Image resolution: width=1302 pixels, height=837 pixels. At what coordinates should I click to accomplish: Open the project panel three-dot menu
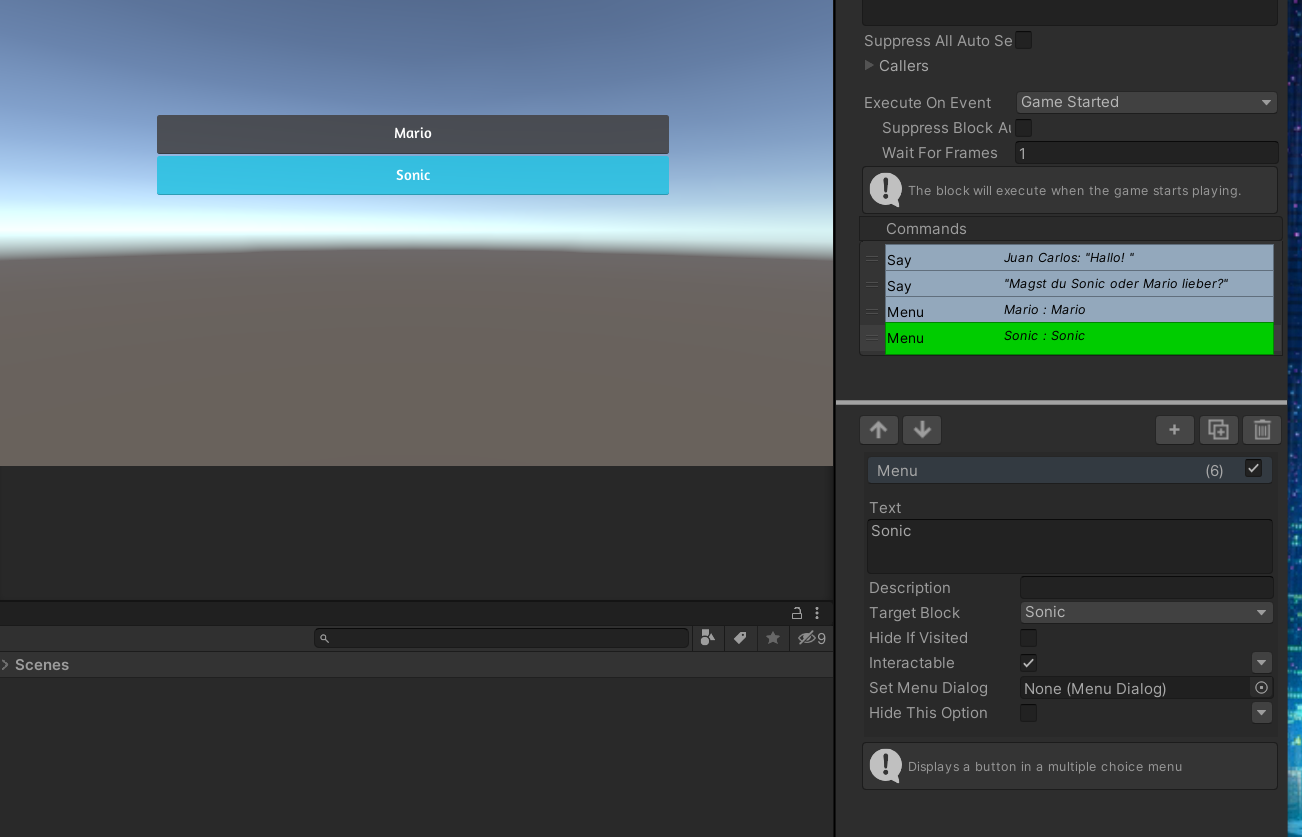point(817,613)
